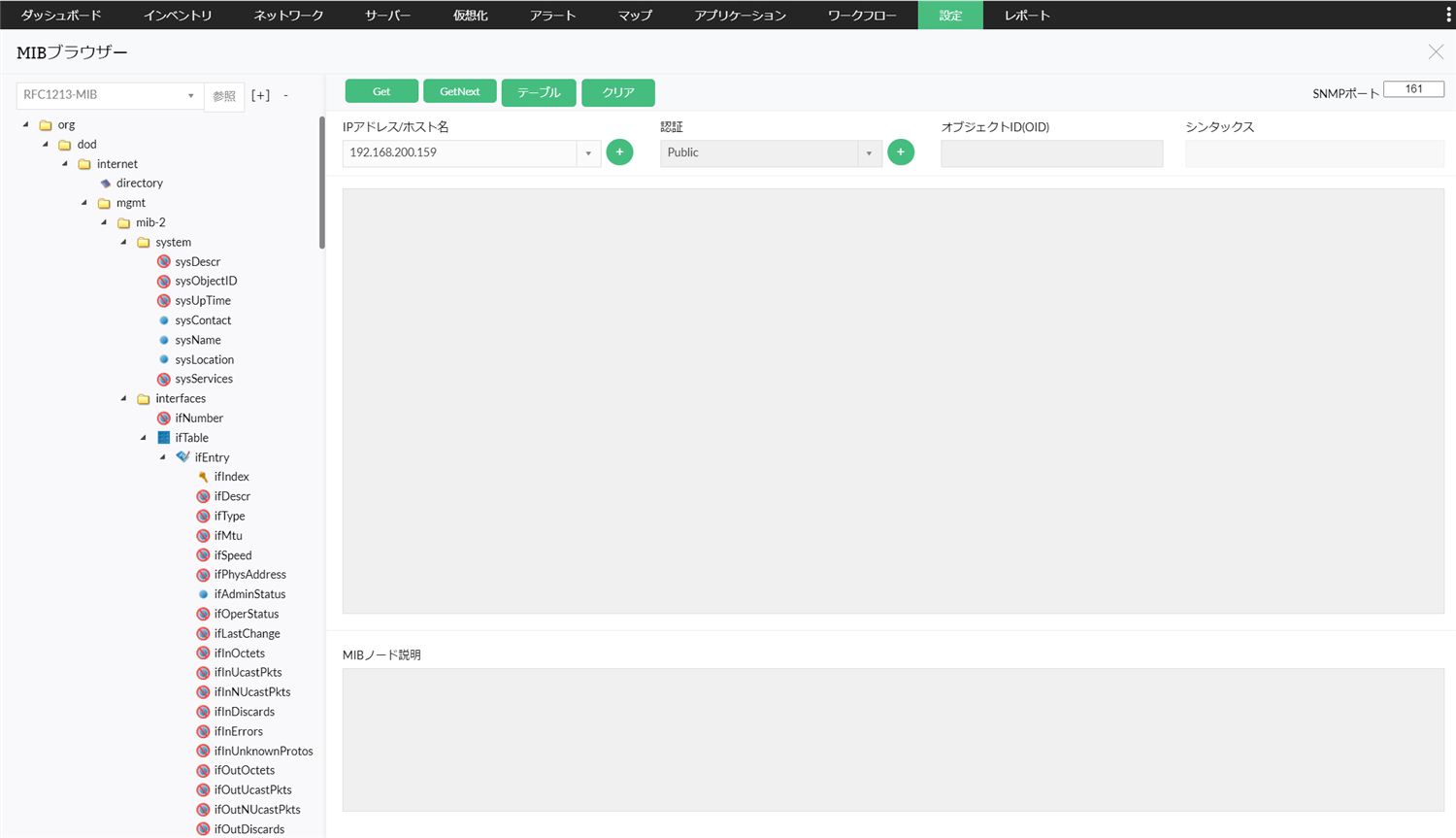The width and height of the screenshot is (1456, 838).
Task: Select the ifInOctets tree node
Action: [x=240, y=654]
